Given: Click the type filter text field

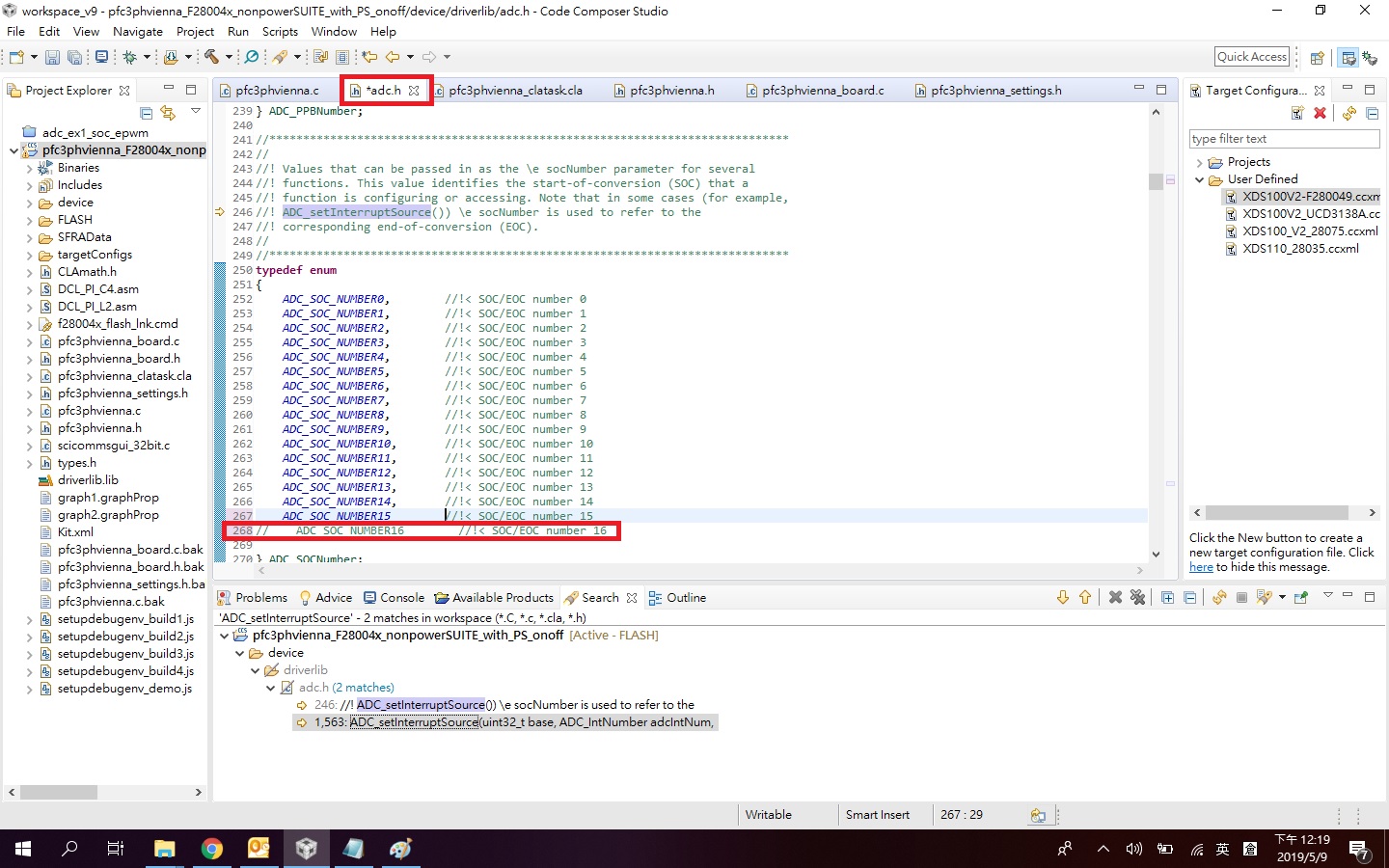Looking at the screenshot, I should click(1285, 139).
